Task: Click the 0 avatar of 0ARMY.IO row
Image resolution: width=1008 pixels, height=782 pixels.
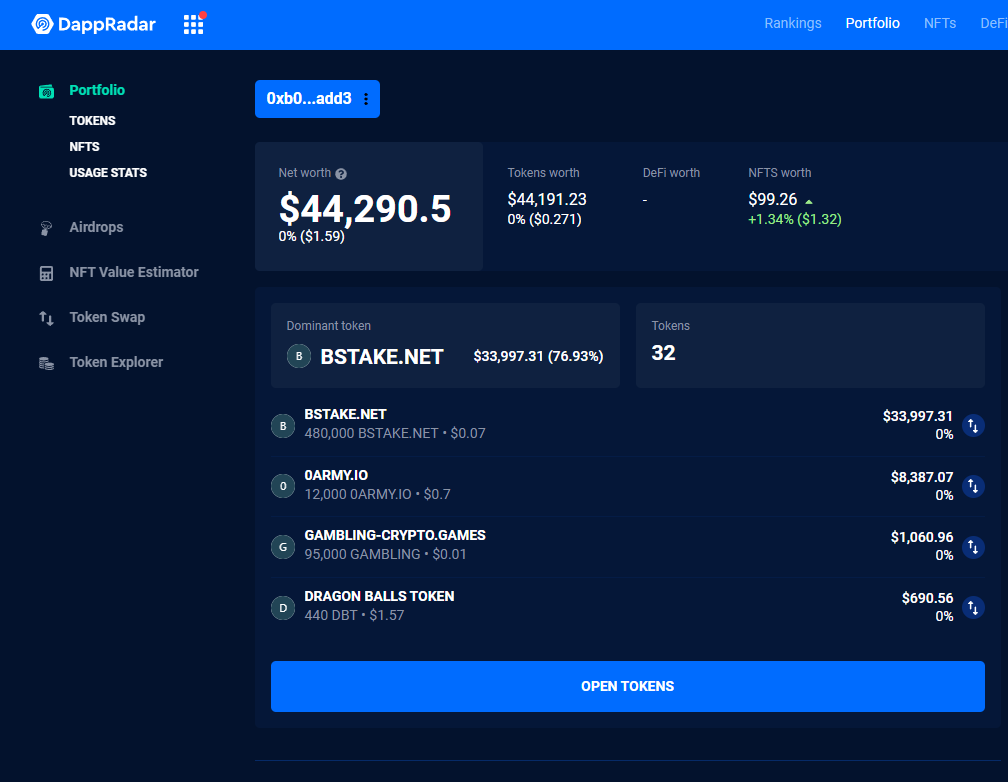Action: (283, 486)
